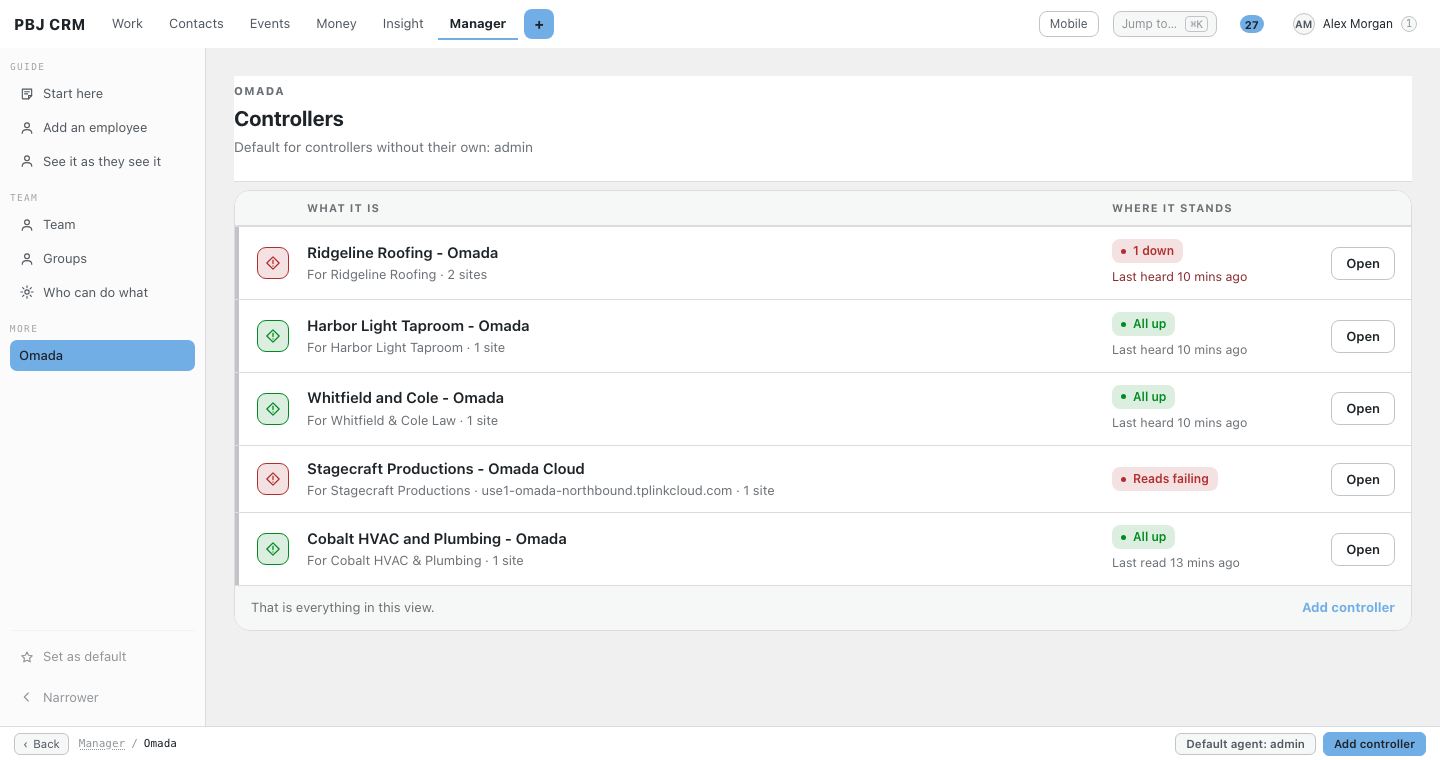This screenshot has height=760, width=1440.
Task: Click the Manager breadcrumb link
Action: 102,744
